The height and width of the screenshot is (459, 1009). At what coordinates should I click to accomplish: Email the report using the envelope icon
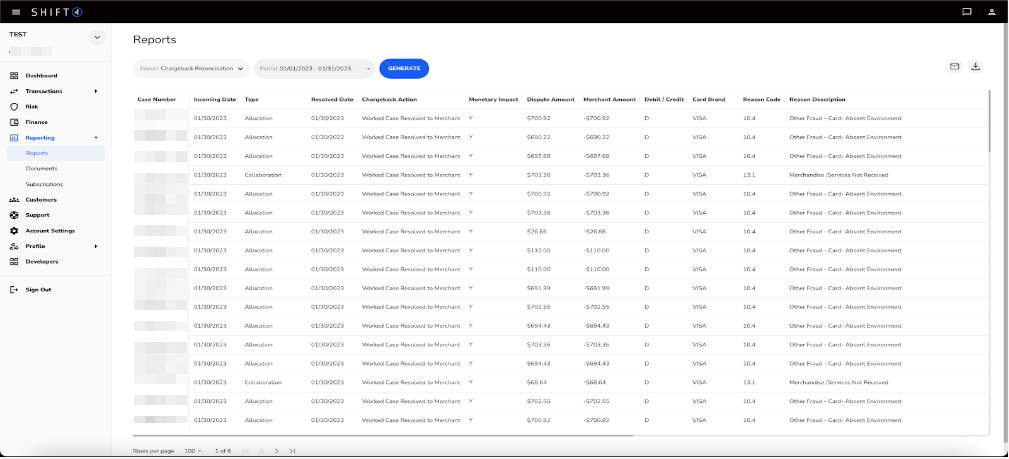pyautogui.click(x=954, y=67)
